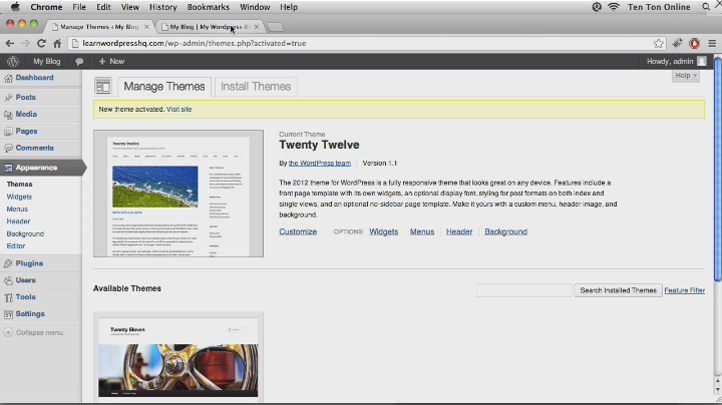Open the Bookmarks menu

[208, 7]
